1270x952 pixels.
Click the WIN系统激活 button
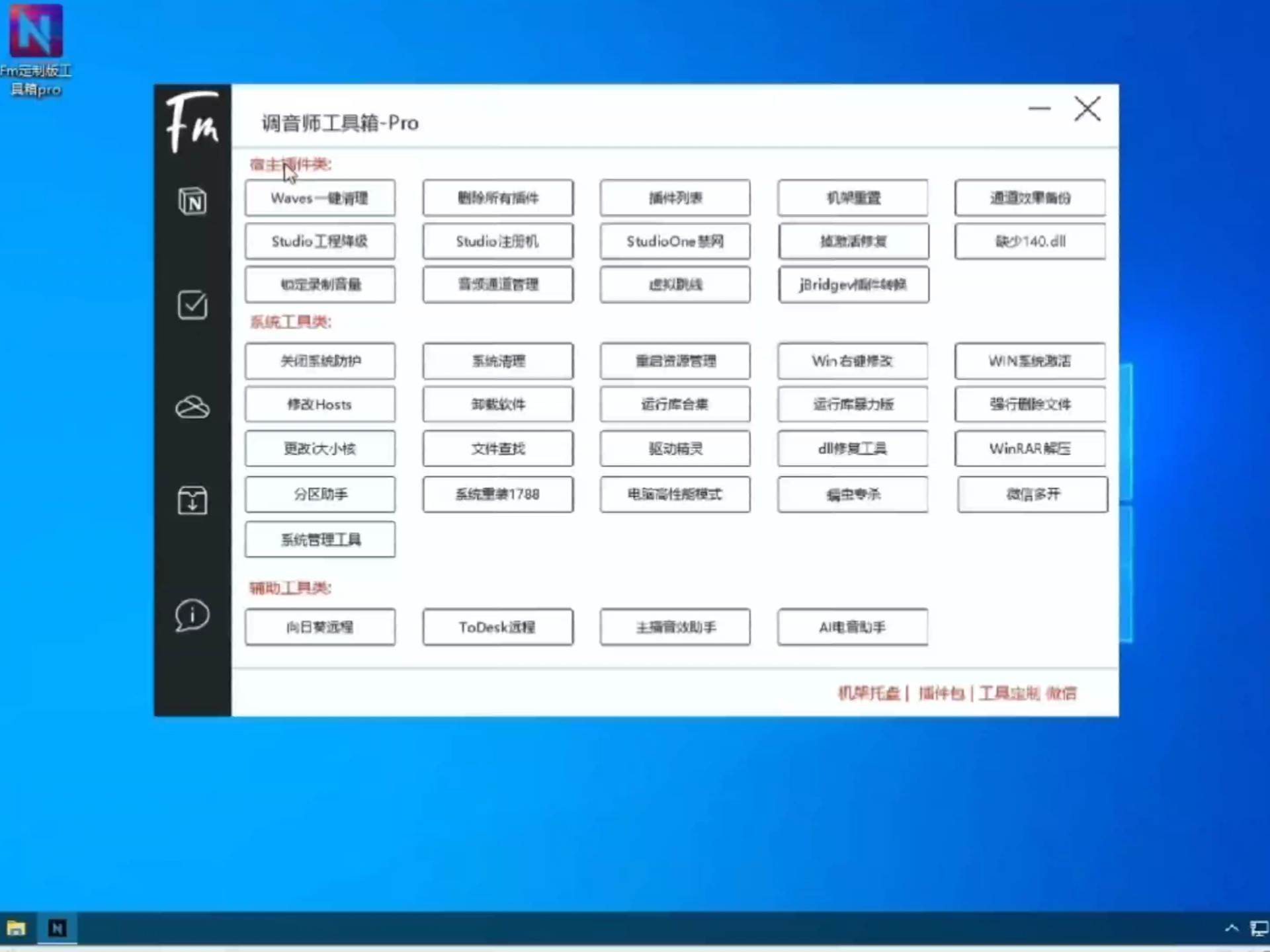point(1031,361)
